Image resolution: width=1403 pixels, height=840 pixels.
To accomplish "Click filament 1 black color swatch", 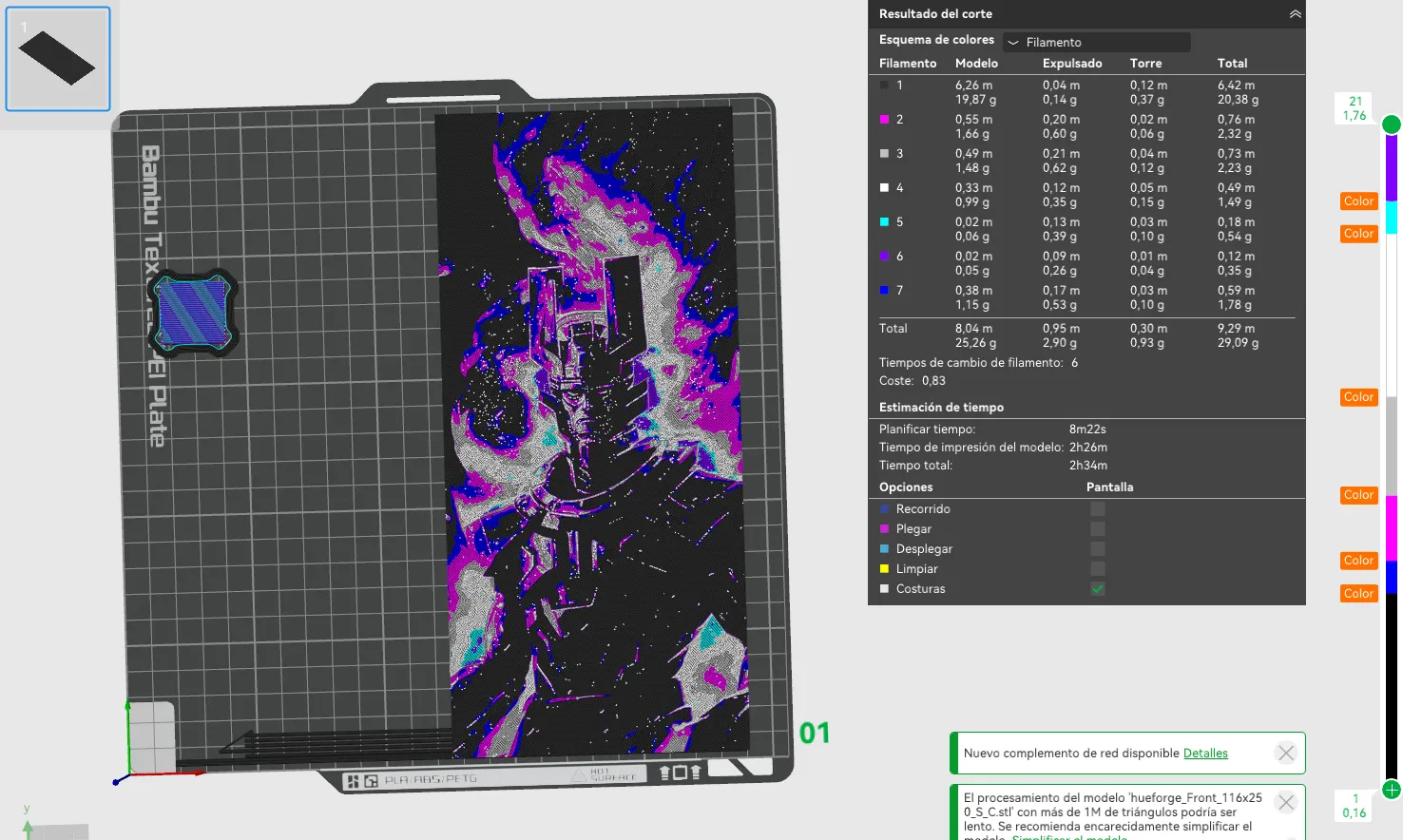I will pos(884,86).
